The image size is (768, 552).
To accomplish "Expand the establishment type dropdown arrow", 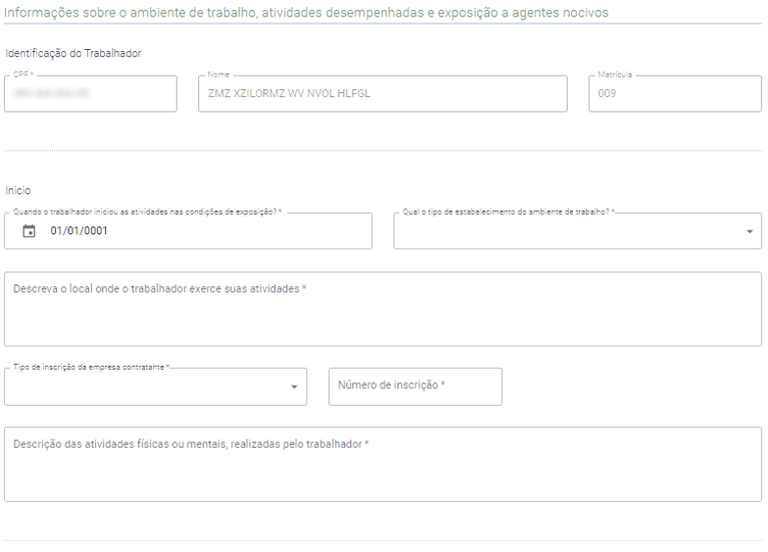I will tap(750, 231).
